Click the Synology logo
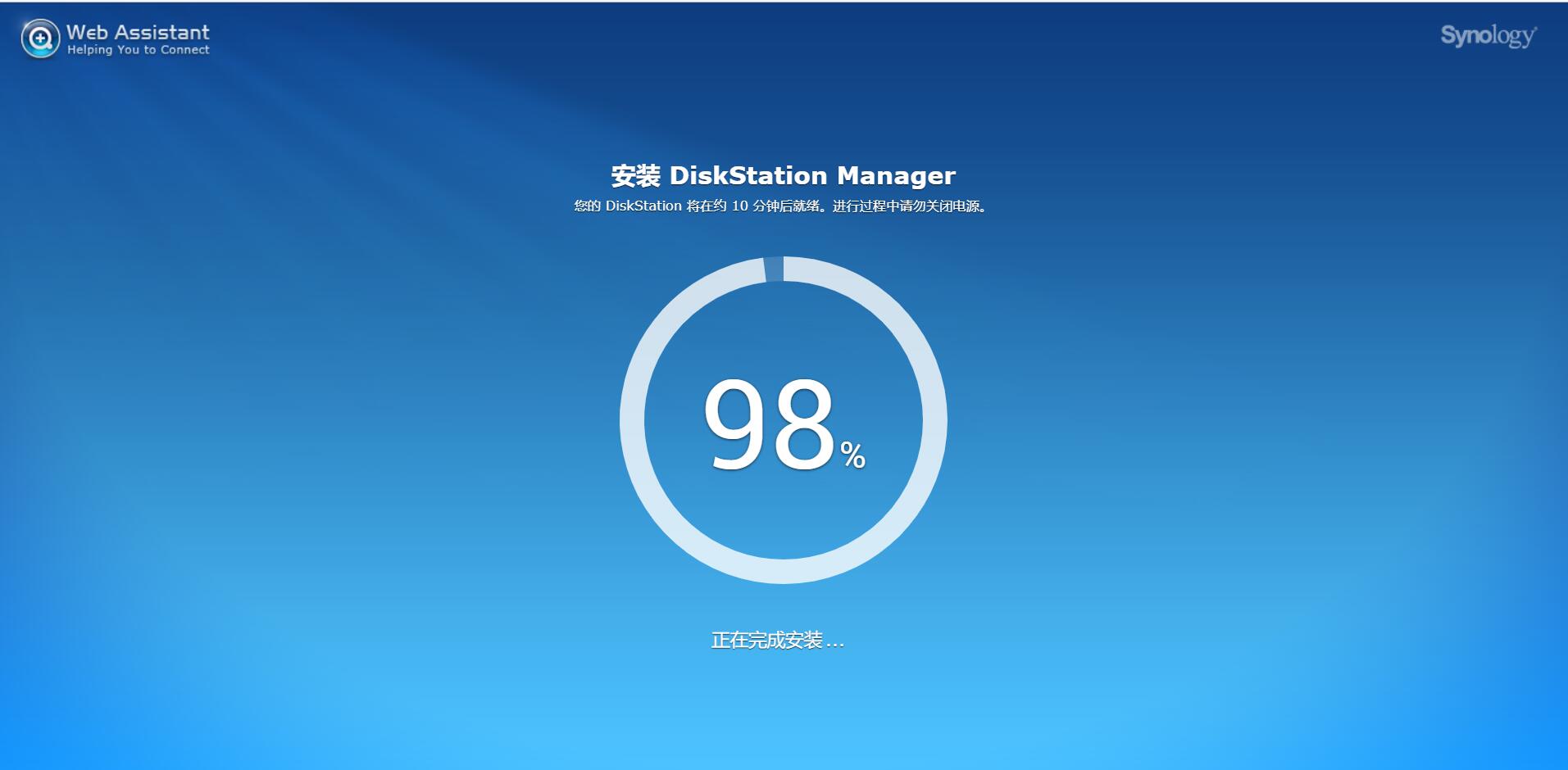This screenshot has width=1568, height=770. (1486, 36)
